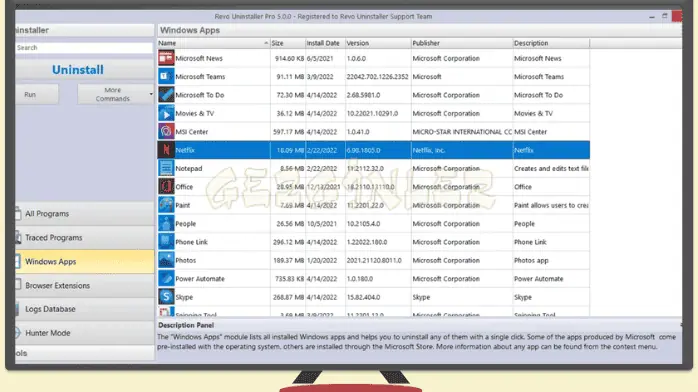Click version 22042.702.1226.2352 cell
The width and height of the screenshot is (698, 392).
point(377,77)
